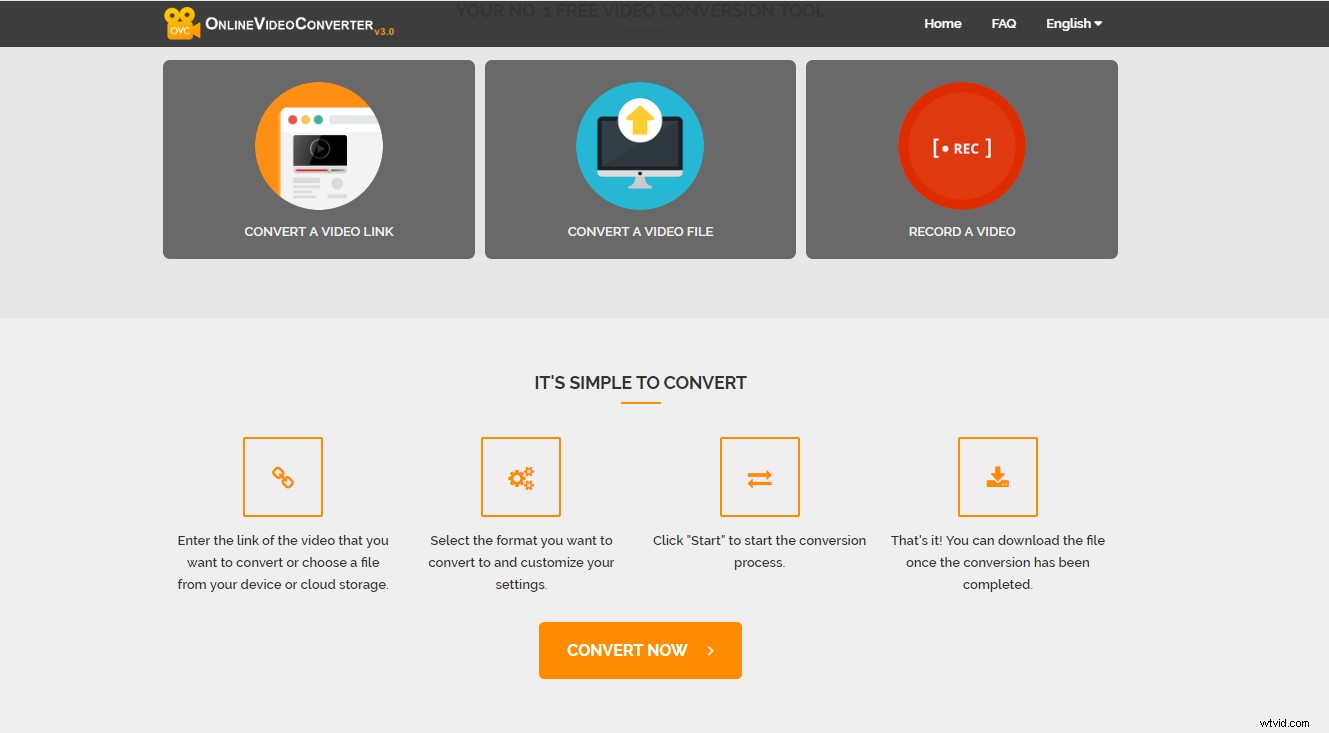Click the conversion arrows step icon
The image size is (1329, 733).
759,477
